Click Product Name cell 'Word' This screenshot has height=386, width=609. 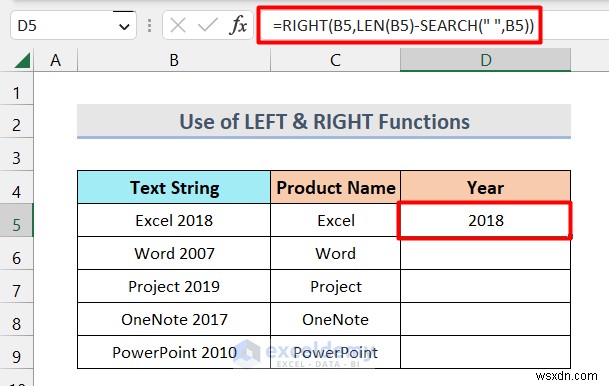336,253
